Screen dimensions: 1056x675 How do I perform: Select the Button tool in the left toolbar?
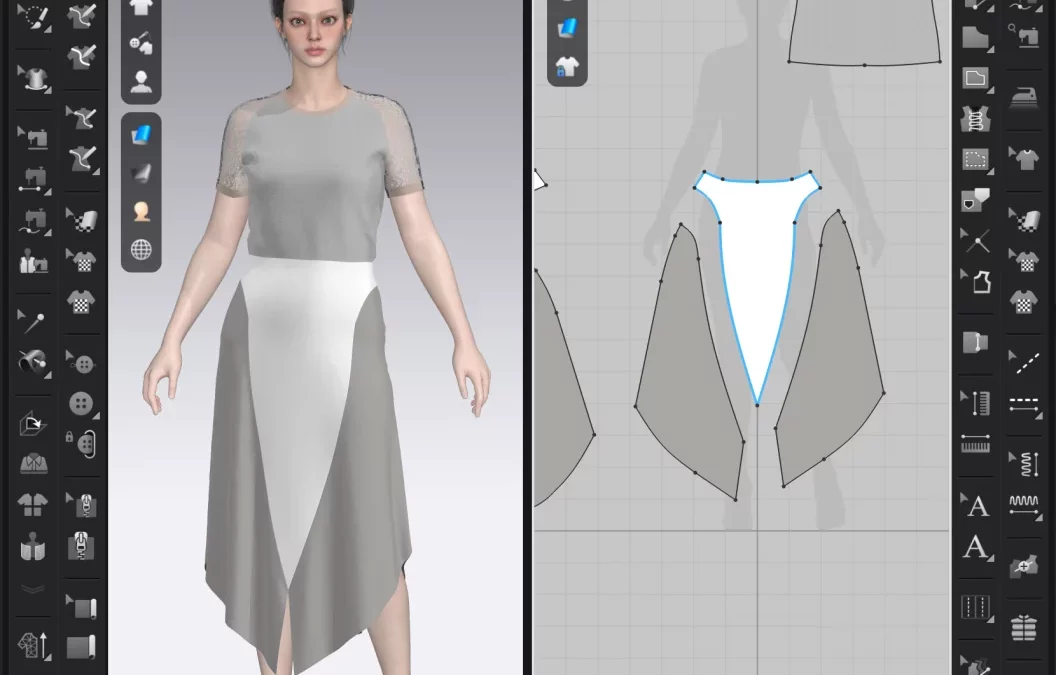point(82,403)
